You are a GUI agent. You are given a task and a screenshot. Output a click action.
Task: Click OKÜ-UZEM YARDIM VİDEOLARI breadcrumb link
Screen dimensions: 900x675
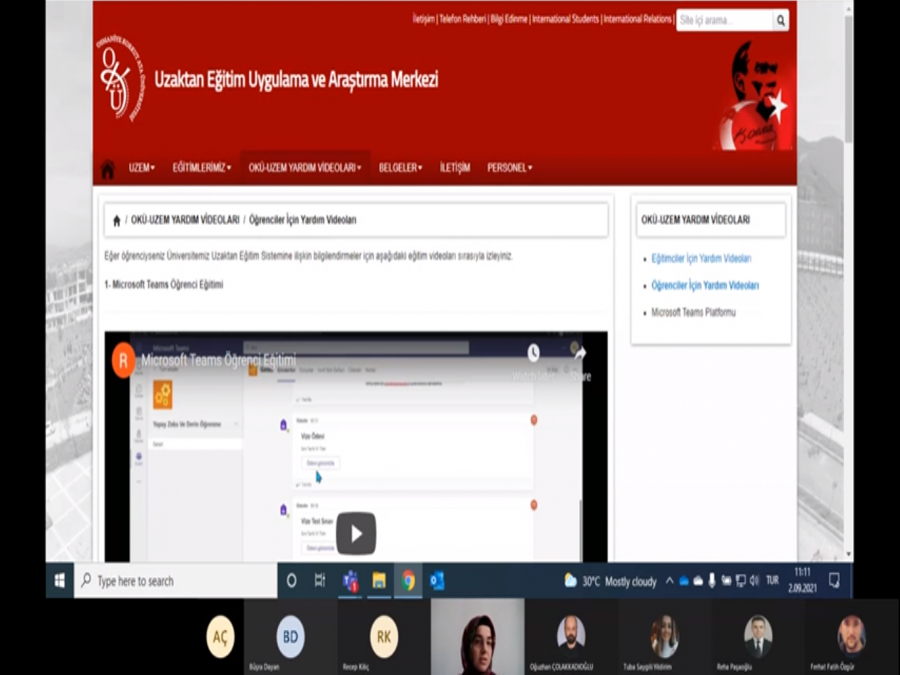pyautogui.click(x=185, y=220)
